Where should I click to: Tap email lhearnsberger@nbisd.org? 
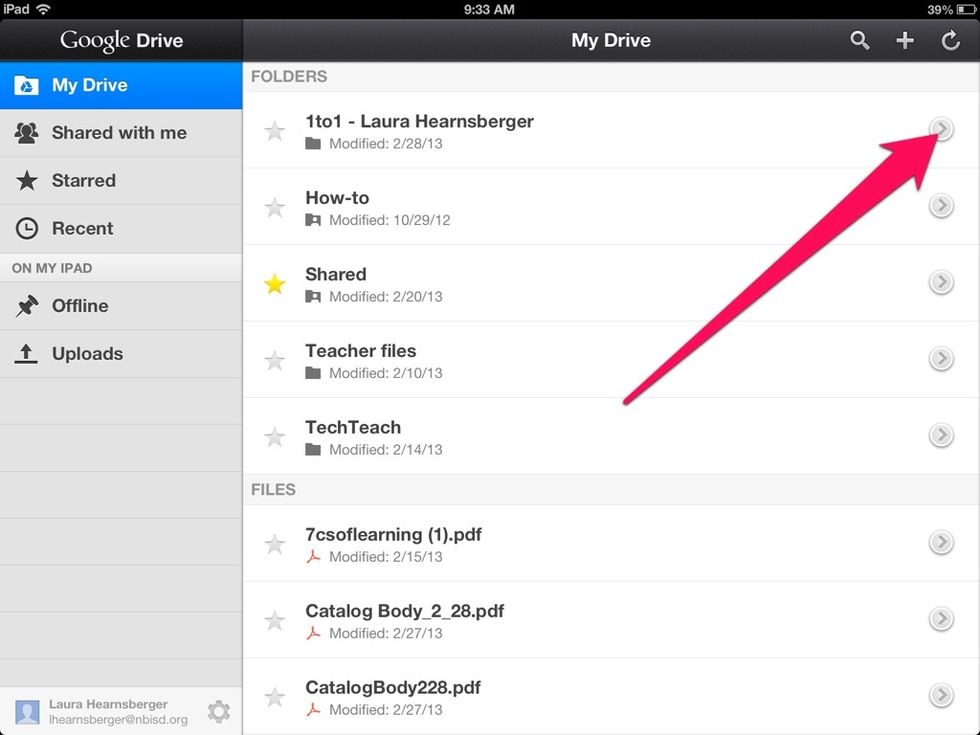[118, 720]
